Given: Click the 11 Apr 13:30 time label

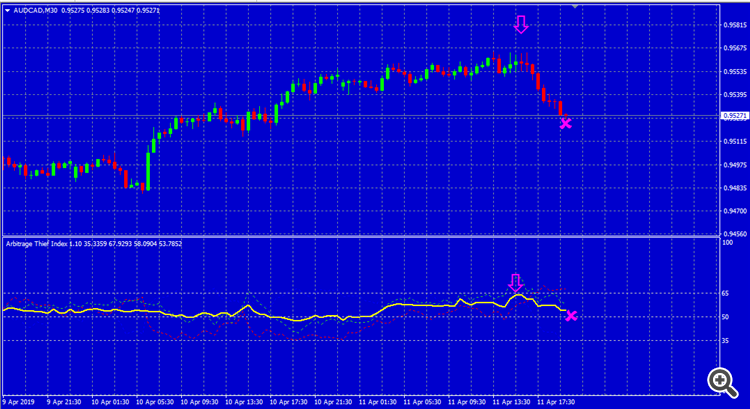Looking at the screenshot, I should [x=511, y=402].
